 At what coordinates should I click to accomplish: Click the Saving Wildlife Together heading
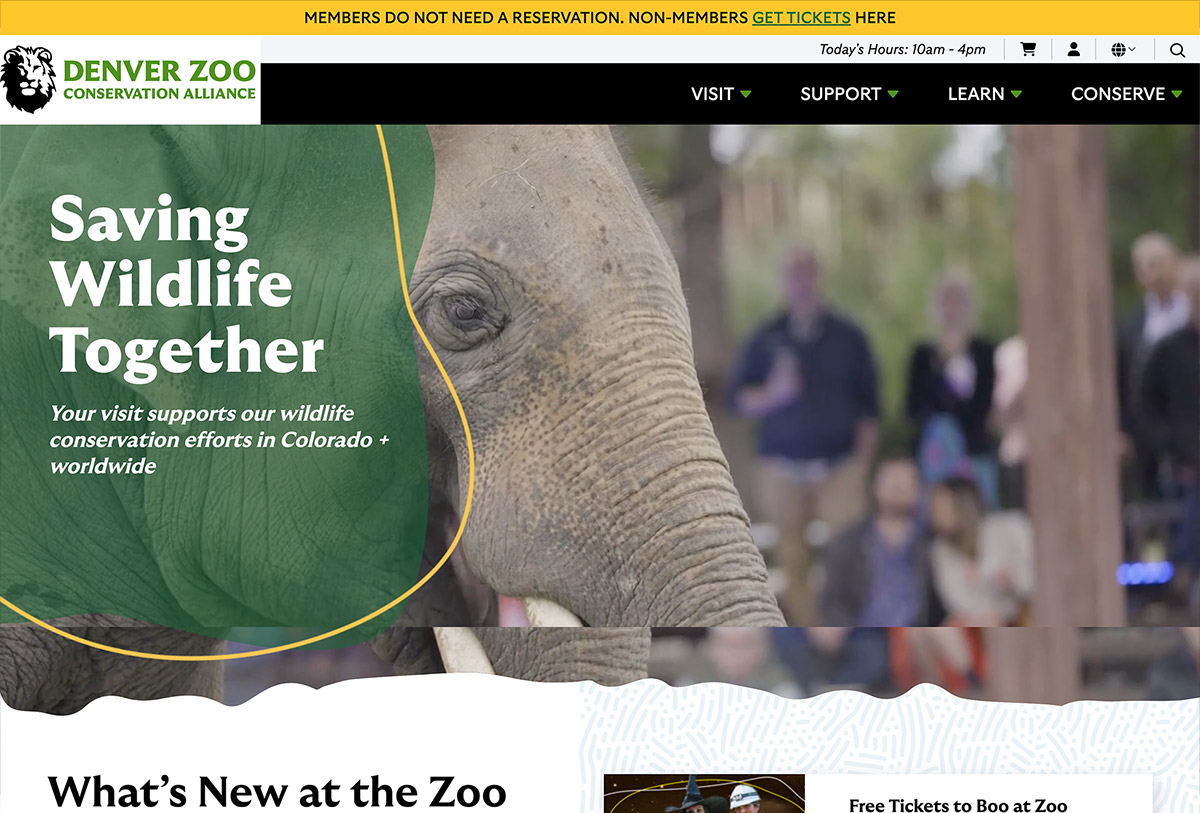tap(187, 285)
